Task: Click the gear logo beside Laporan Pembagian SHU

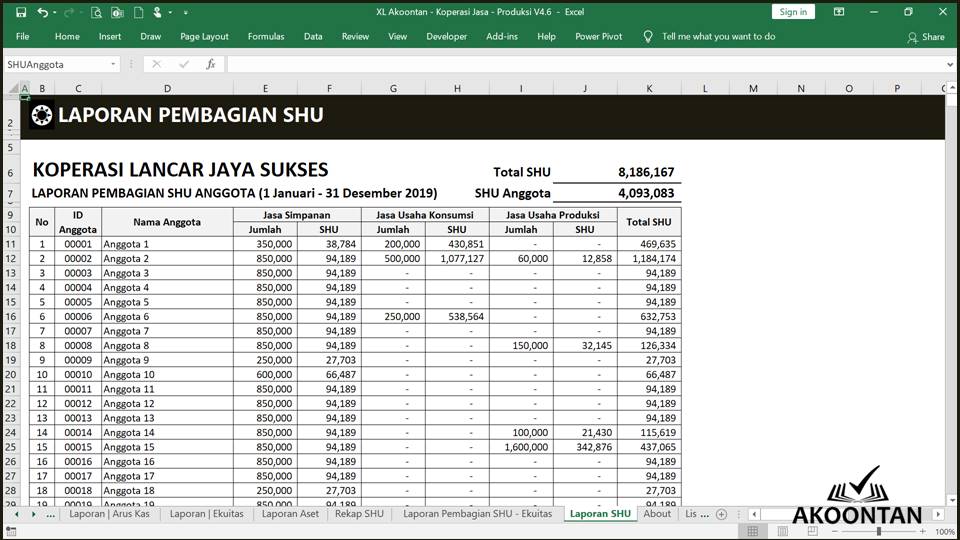Action: (42, 114)
